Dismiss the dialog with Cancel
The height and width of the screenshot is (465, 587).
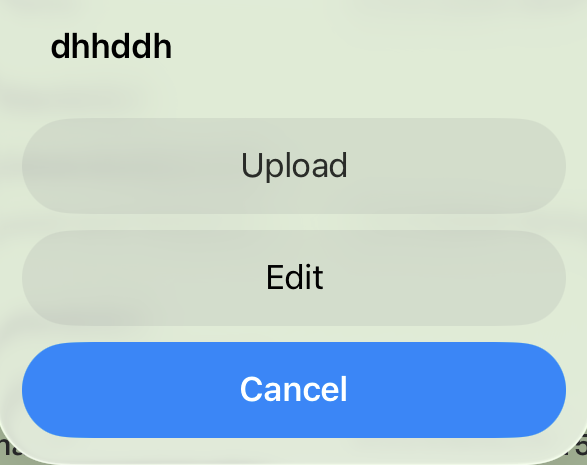[294, 390]
